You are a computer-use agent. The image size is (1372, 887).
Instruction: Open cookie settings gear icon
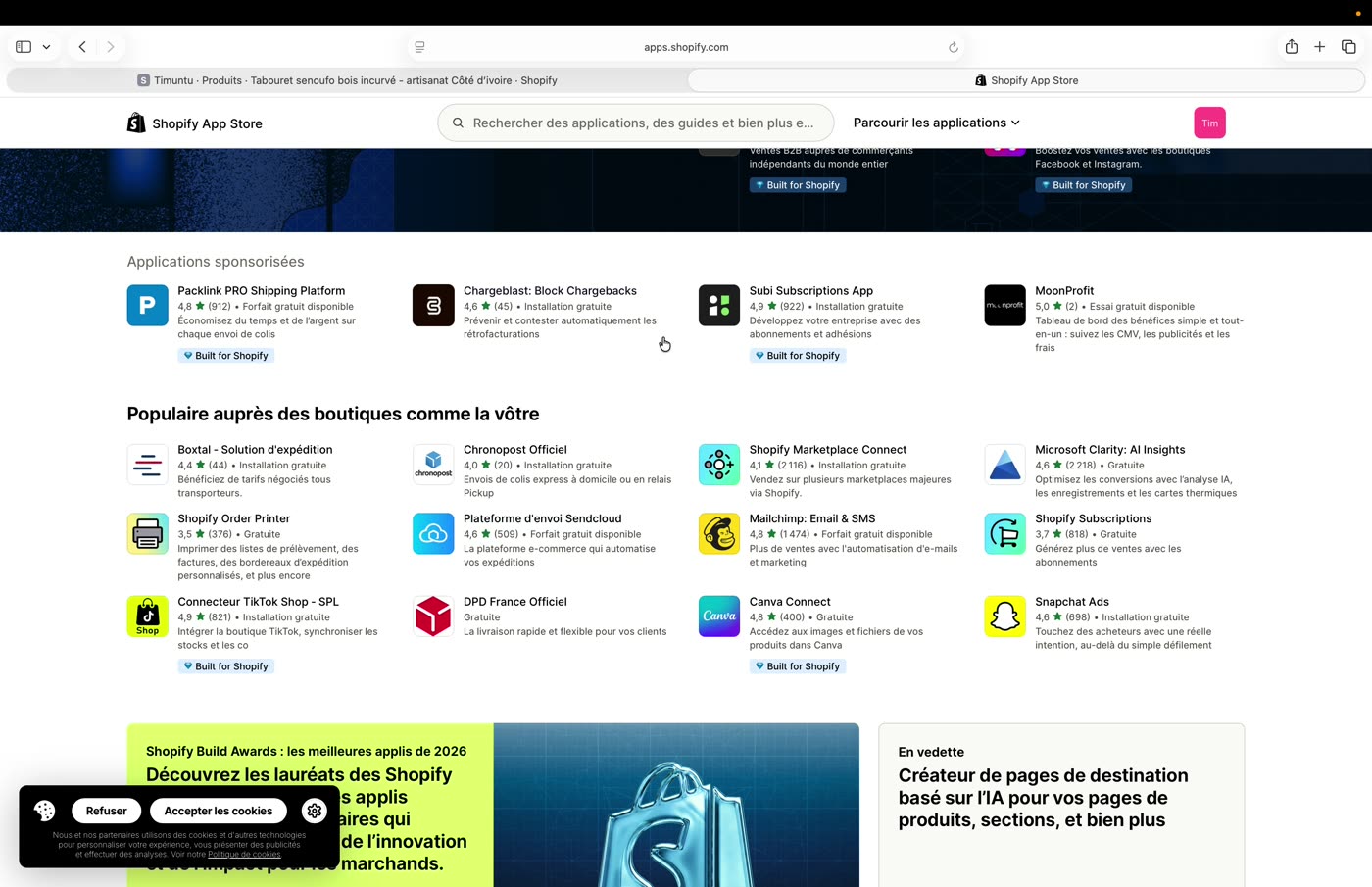pyautogui.click(x=315, y=811)
